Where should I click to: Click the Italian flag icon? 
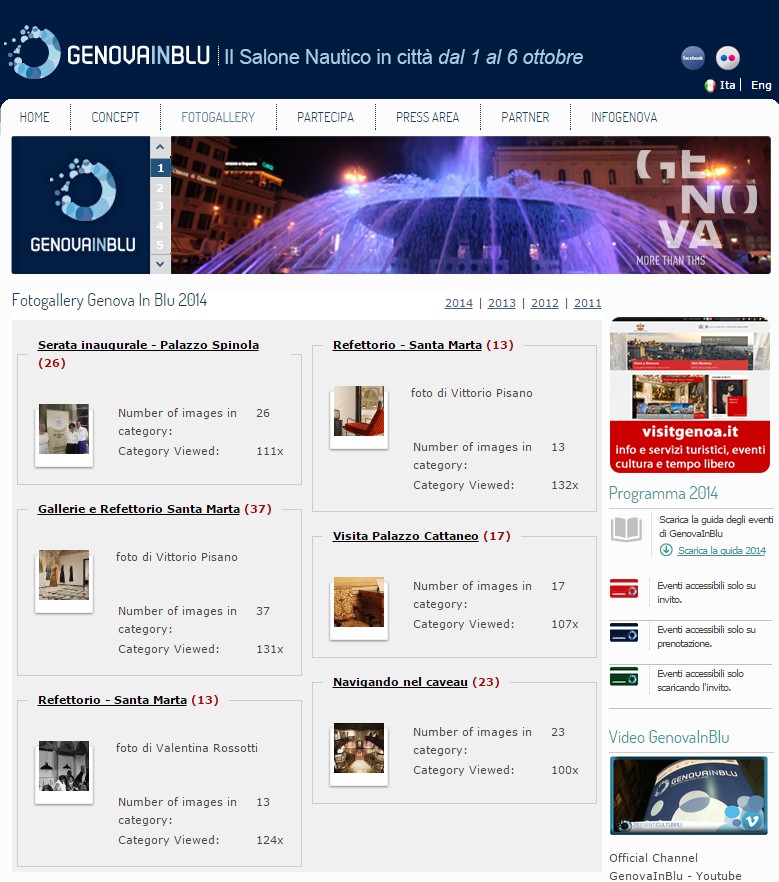pos(710,86)
